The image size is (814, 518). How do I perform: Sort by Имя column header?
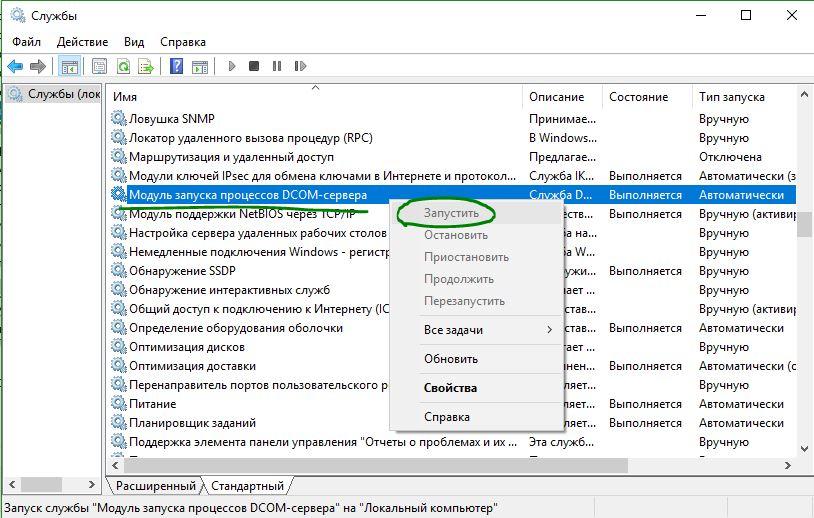coord(315,97)
